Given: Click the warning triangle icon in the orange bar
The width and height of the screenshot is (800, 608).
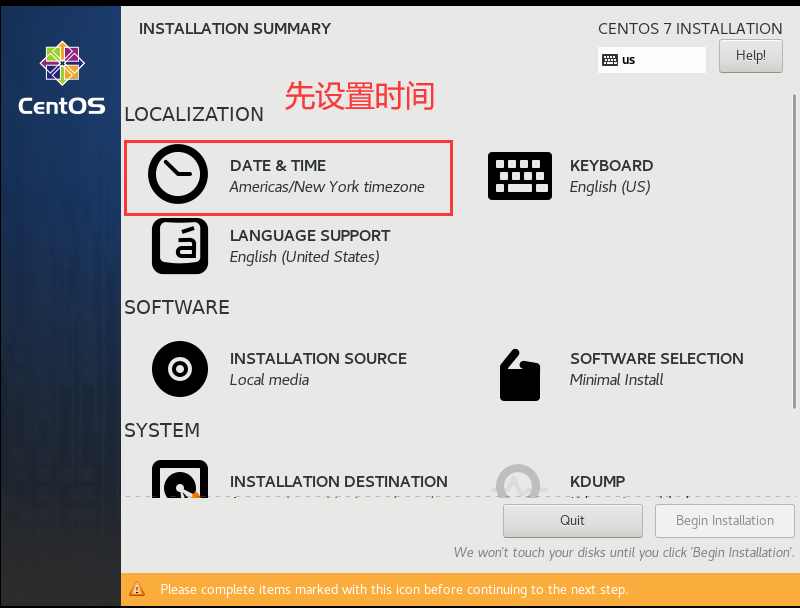Looking at the screenshot, I should click(137, 589).
